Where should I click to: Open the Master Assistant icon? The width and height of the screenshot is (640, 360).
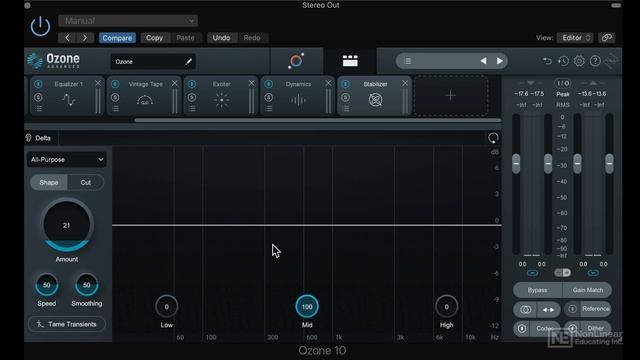(296, 61)
